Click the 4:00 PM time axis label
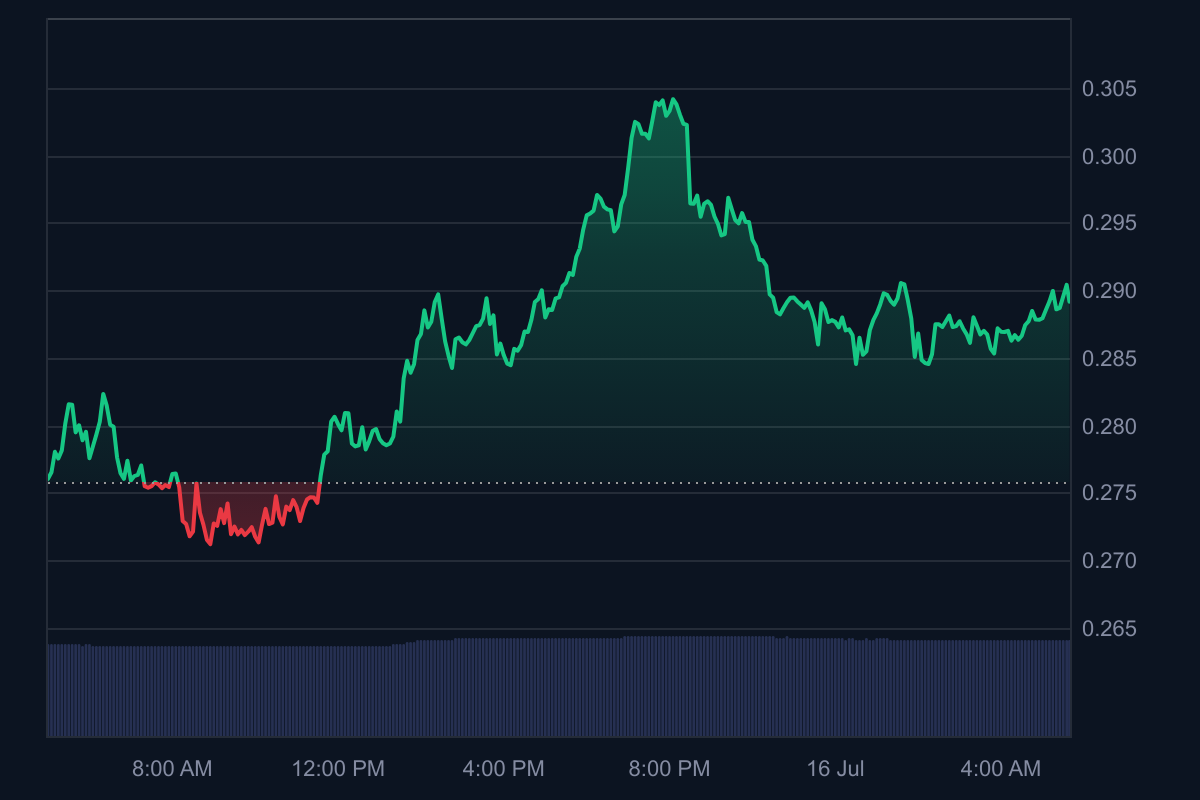The height and width of the screenshot is (800, 1200). pos(504,769)
